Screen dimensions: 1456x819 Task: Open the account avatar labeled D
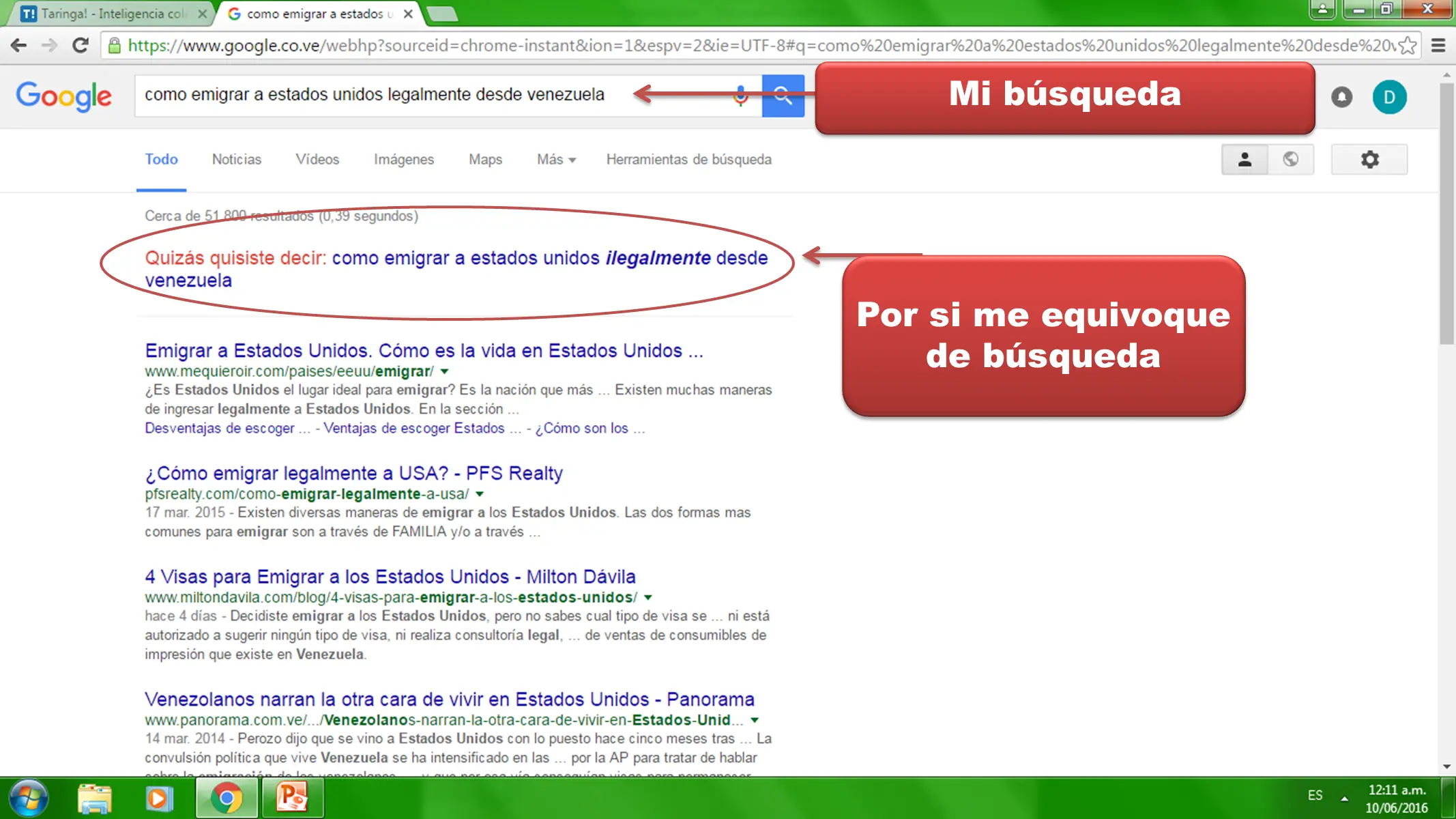point(1389,97)
